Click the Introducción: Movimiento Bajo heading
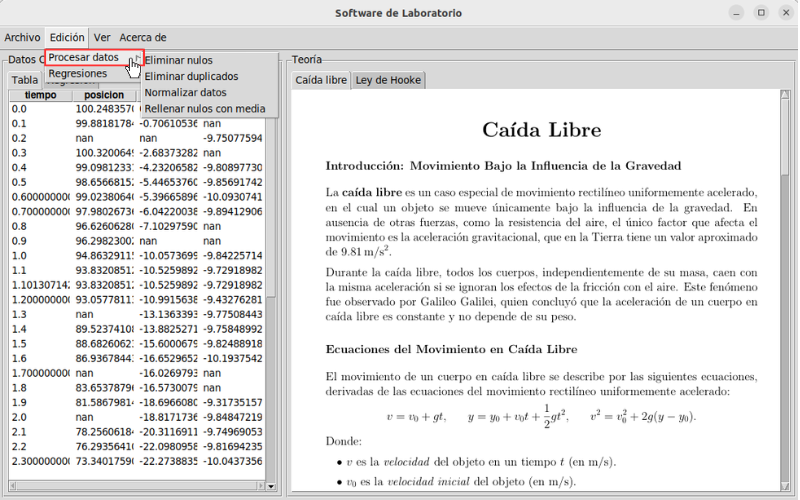 click(503, 166)
